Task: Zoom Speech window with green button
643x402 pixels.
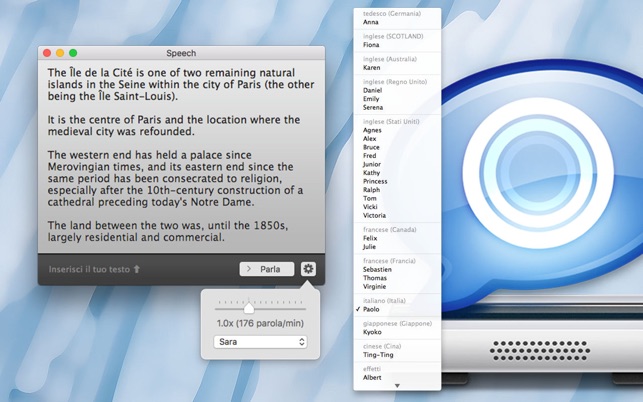Action: [73, 53]
